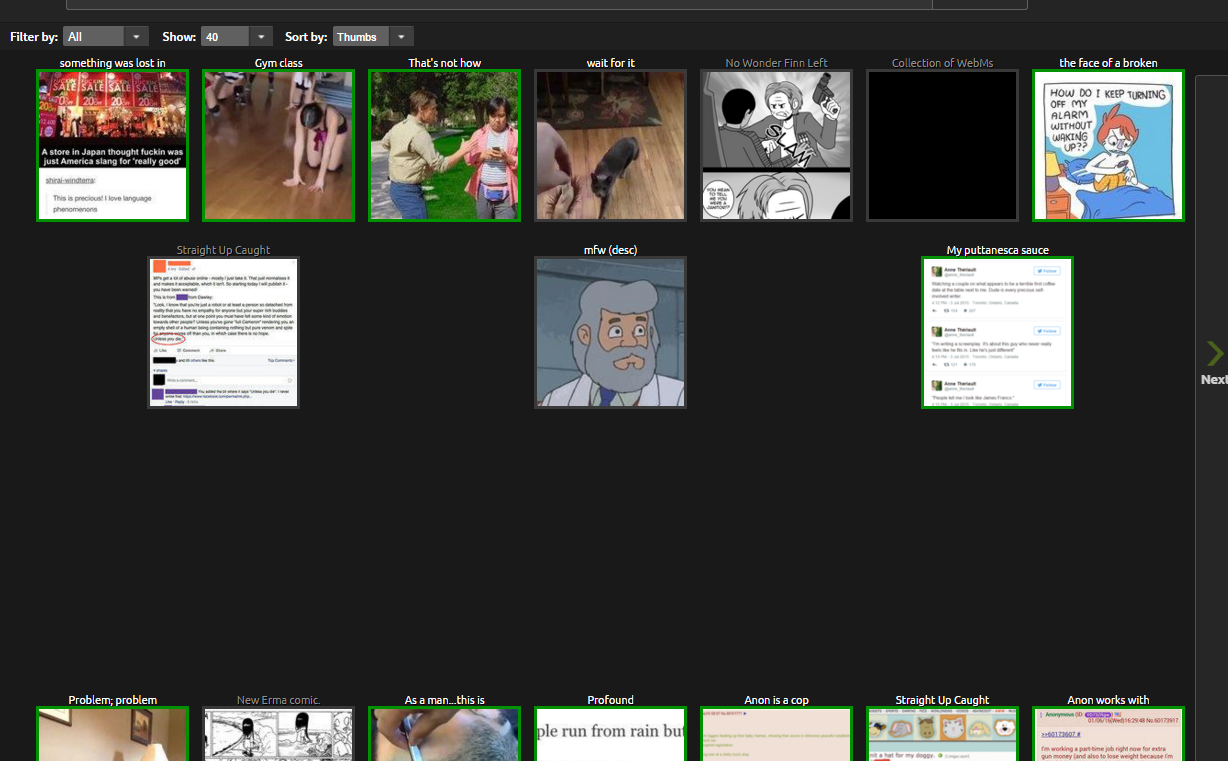
Task: Expand the Show count dropdown
Action: 236,37
